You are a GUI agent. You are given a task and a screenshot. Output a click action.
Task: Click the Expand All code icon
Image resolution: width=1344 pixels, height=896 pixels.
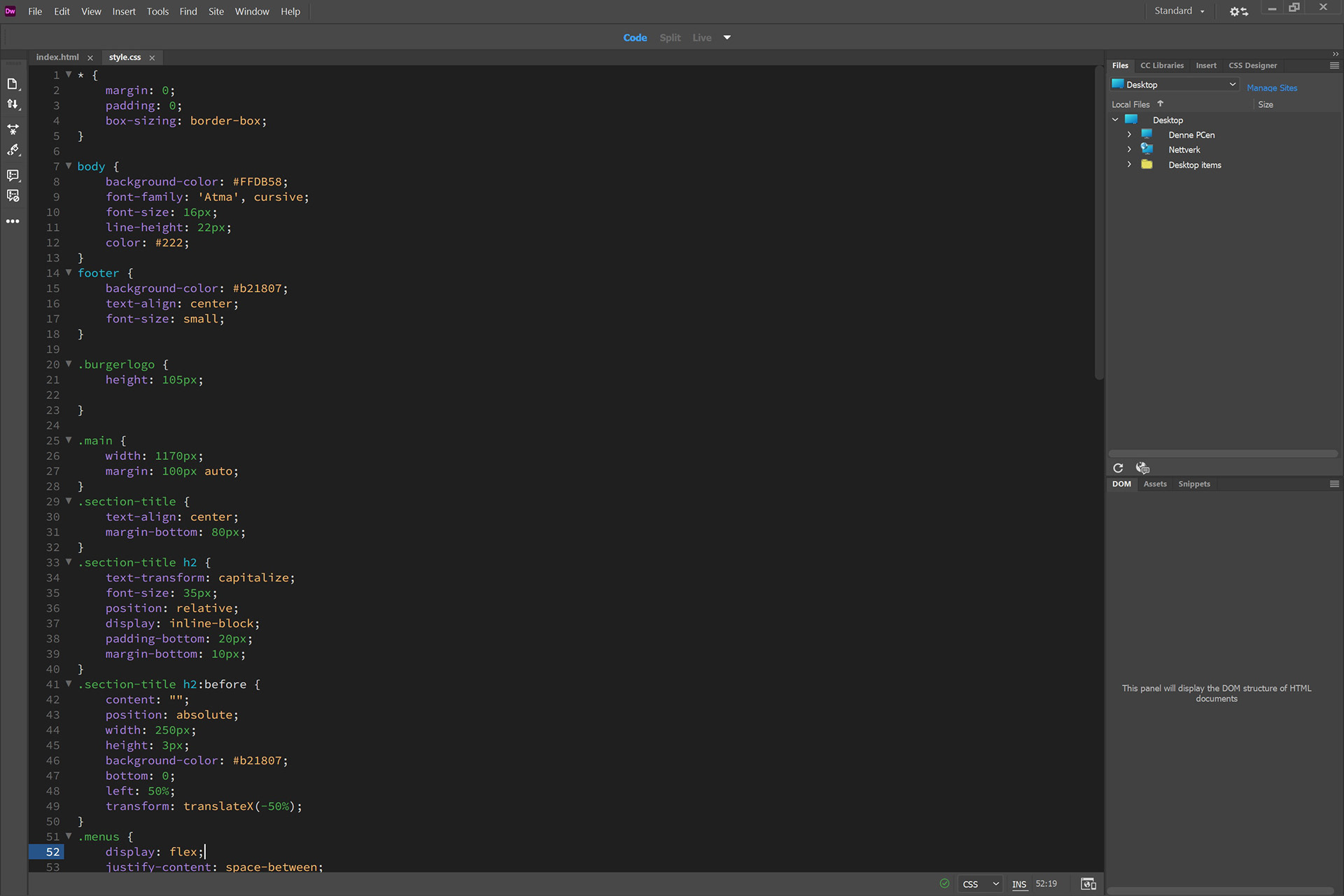[x=13, y=129]
